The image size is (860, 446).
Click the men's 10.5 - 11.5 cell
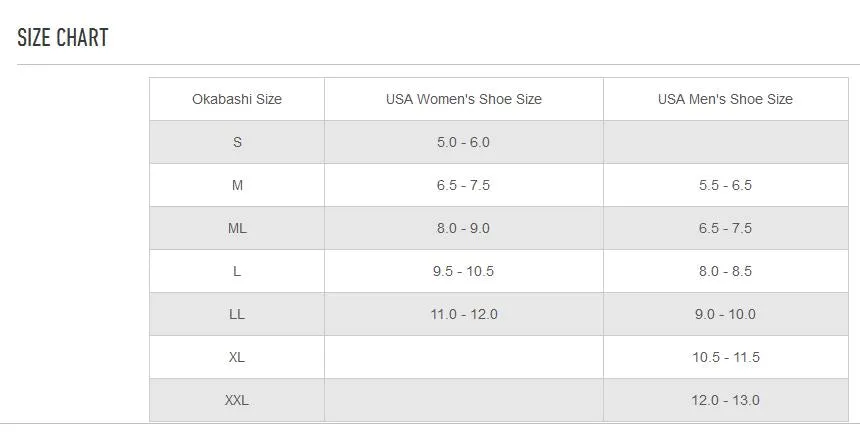[x=725, y=357]
